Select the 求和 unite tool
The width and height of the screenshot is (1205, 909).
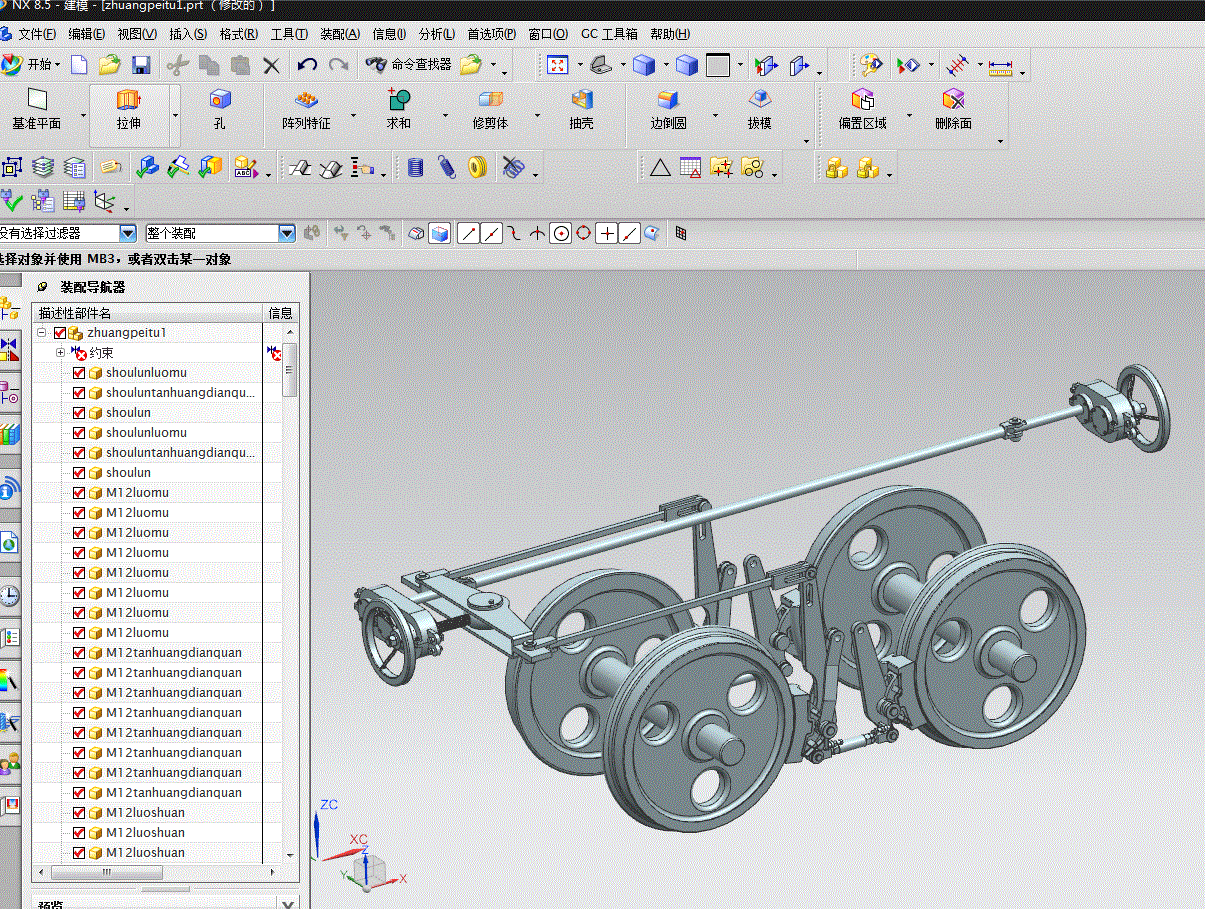pos(399,109)
